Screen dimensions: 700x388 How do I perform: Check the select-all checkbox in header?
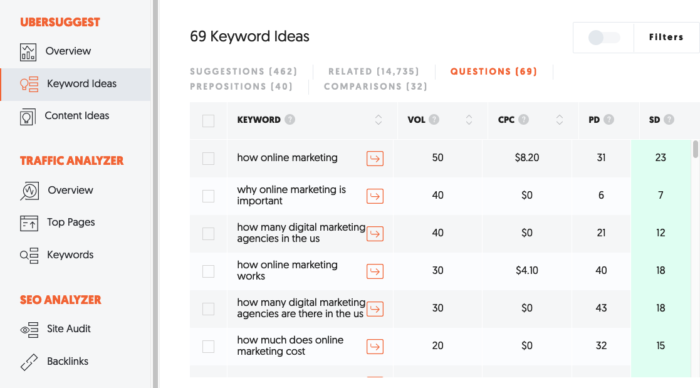[x=208, y=121]
